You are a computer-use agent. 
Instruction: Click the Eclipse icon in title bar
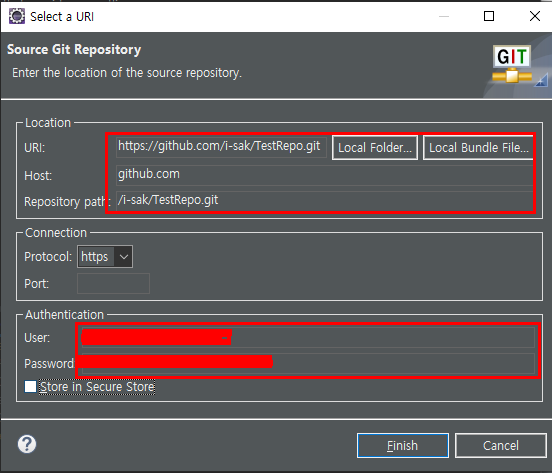(x=17, y=16)
